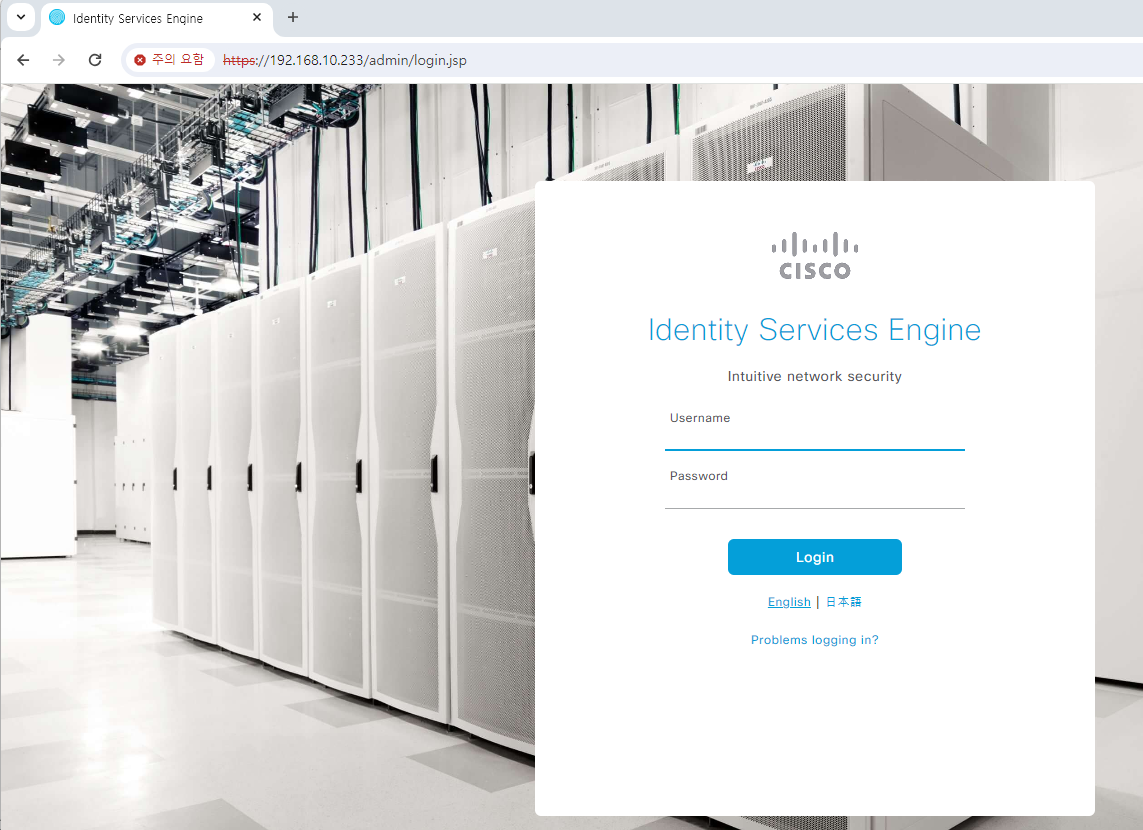Click the Cisco logo
The height and width of the screenshot is (830, 1143).
pyautogui.click(x=815, y=256)
